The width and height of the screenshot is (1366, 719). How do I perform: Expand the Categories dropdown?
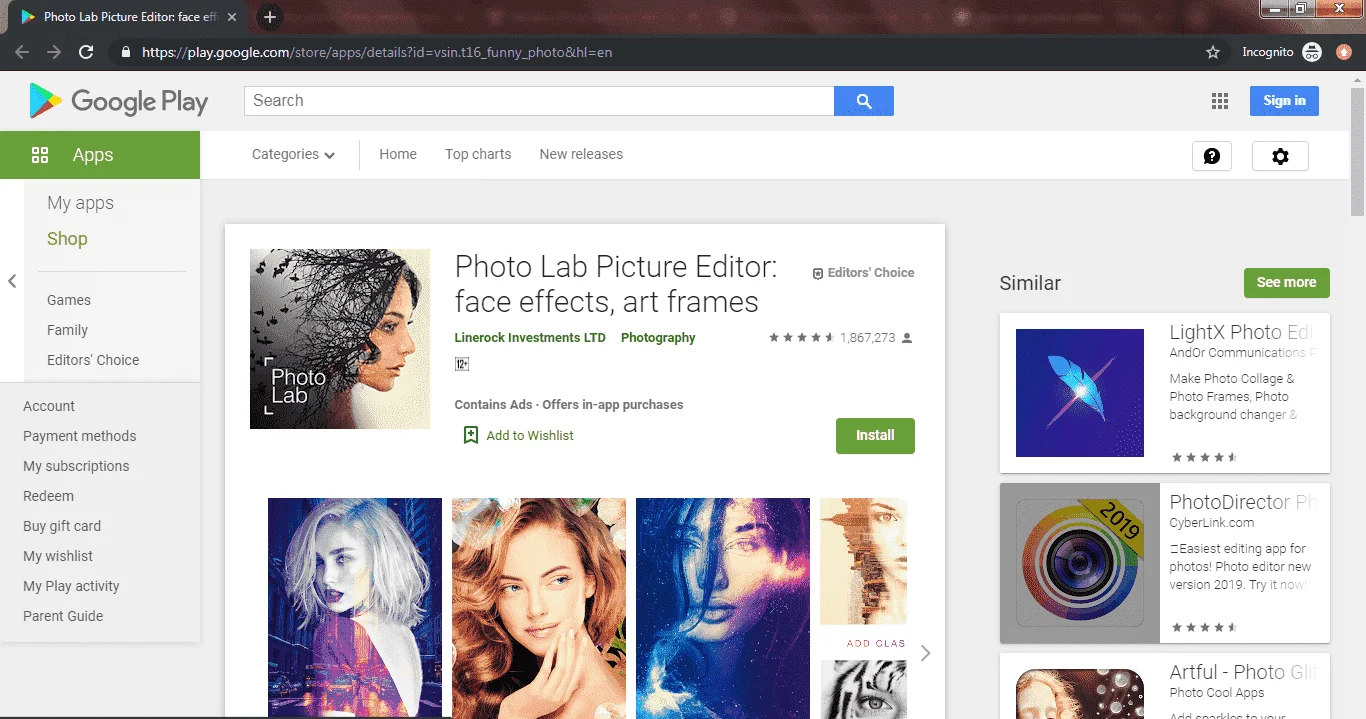293,154
